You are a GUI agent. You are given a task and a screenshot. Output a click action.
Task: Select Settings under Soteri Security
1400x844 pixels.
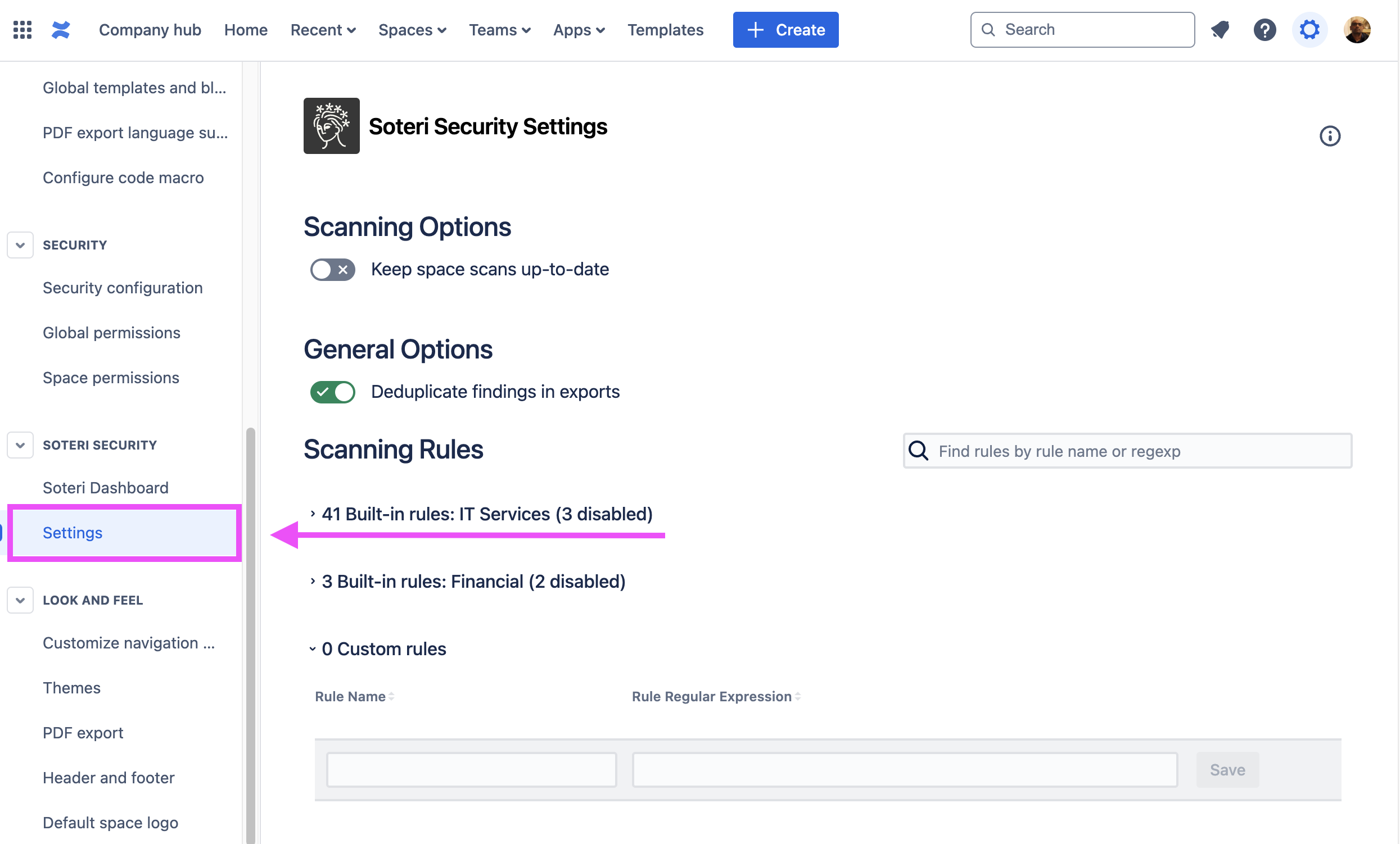(124, 533)
